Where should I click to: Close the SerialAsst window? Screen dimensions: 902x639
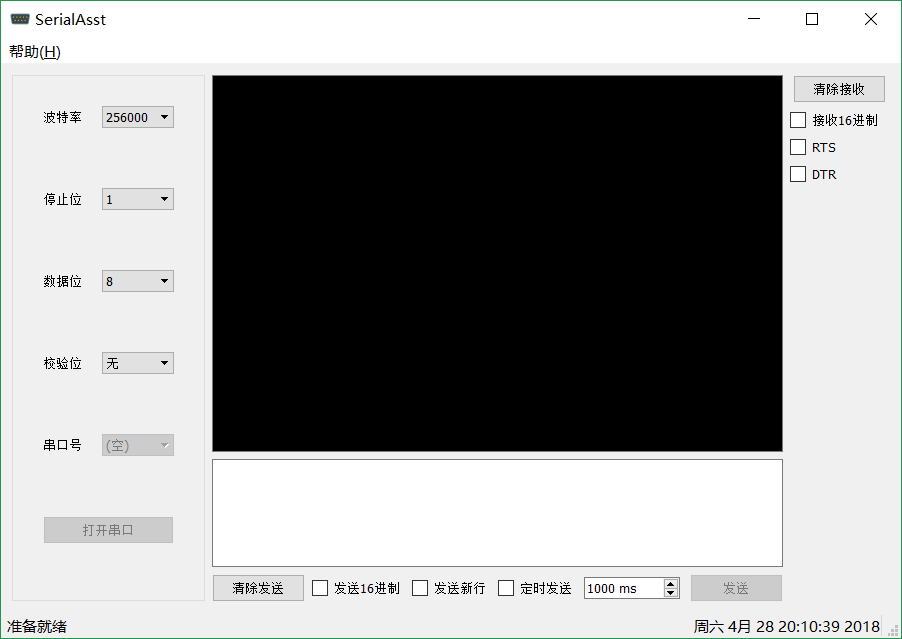point(871,19)
